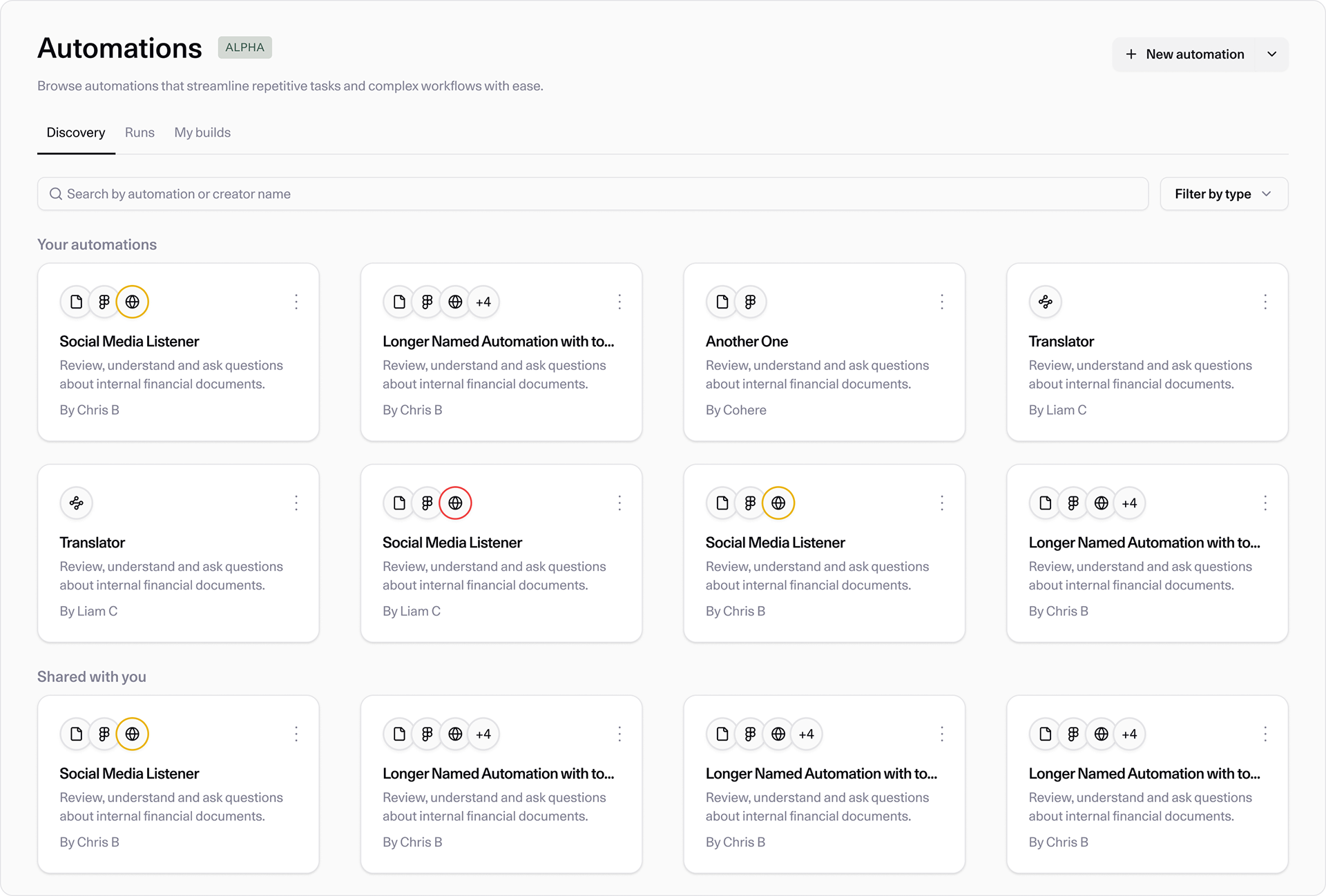Focus the automation or creator search field
The height and width of the screenshot is (896, 1326).
tap(593, 194)
